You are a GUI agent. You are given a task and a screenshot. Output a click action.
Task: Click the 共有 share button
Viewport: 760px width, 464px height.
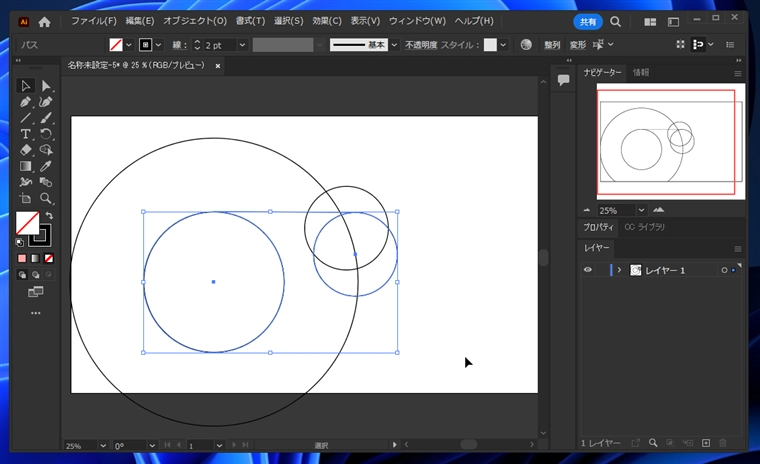tap(588, 22)
